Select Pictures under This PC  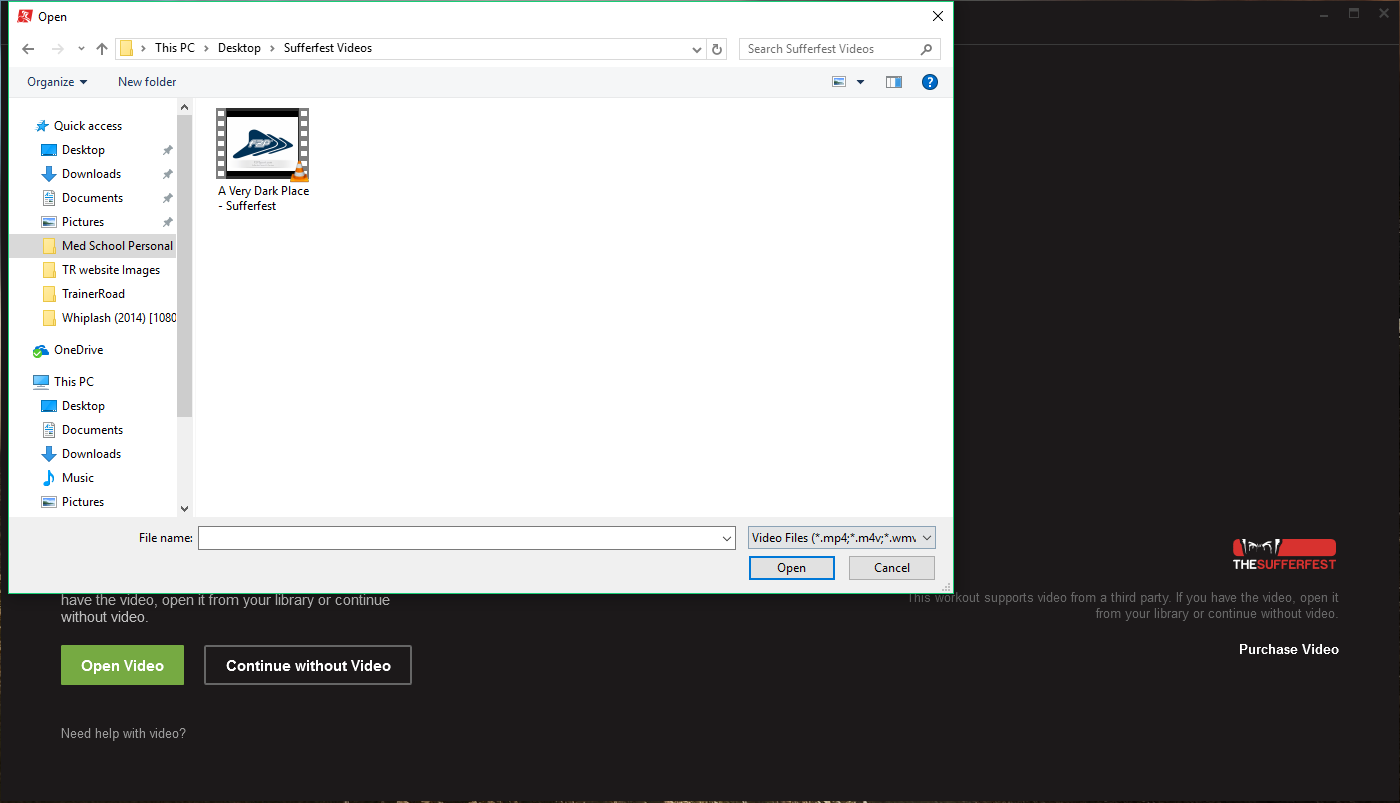83,502
